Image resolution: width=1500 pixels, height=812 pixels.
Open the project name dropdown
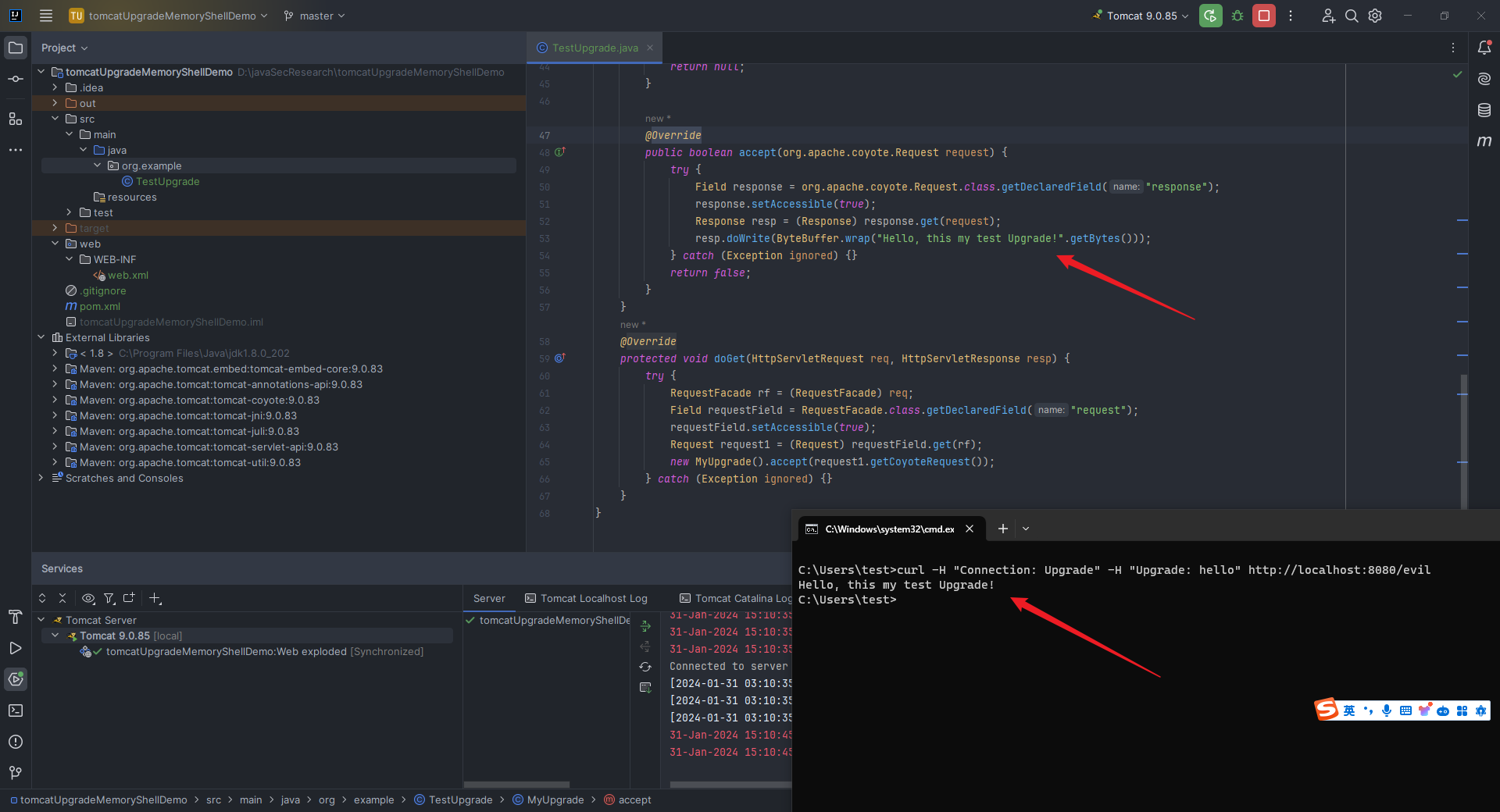click(x=168, y=16)
